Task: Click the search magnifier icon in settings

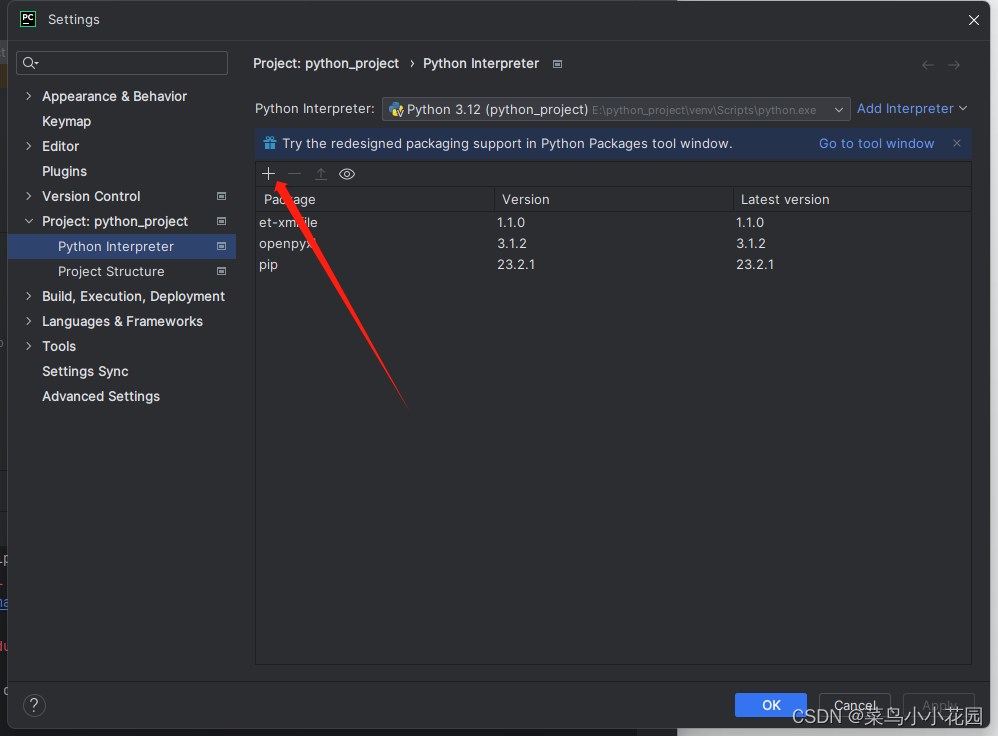Action: click(x=30, y=62)
